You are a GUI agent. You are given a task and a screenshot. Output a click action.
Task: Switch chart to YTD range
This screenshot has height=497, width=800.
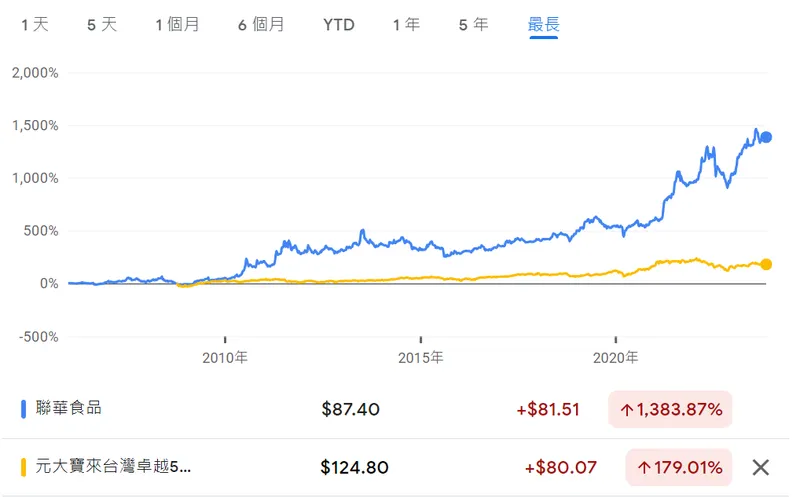pos(338,25)
